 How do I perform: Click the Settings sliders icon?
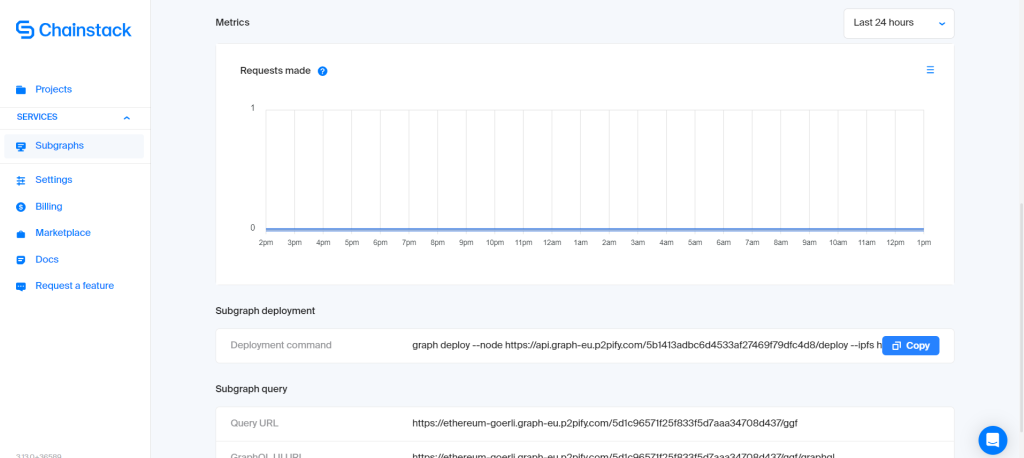coord(21,180)
